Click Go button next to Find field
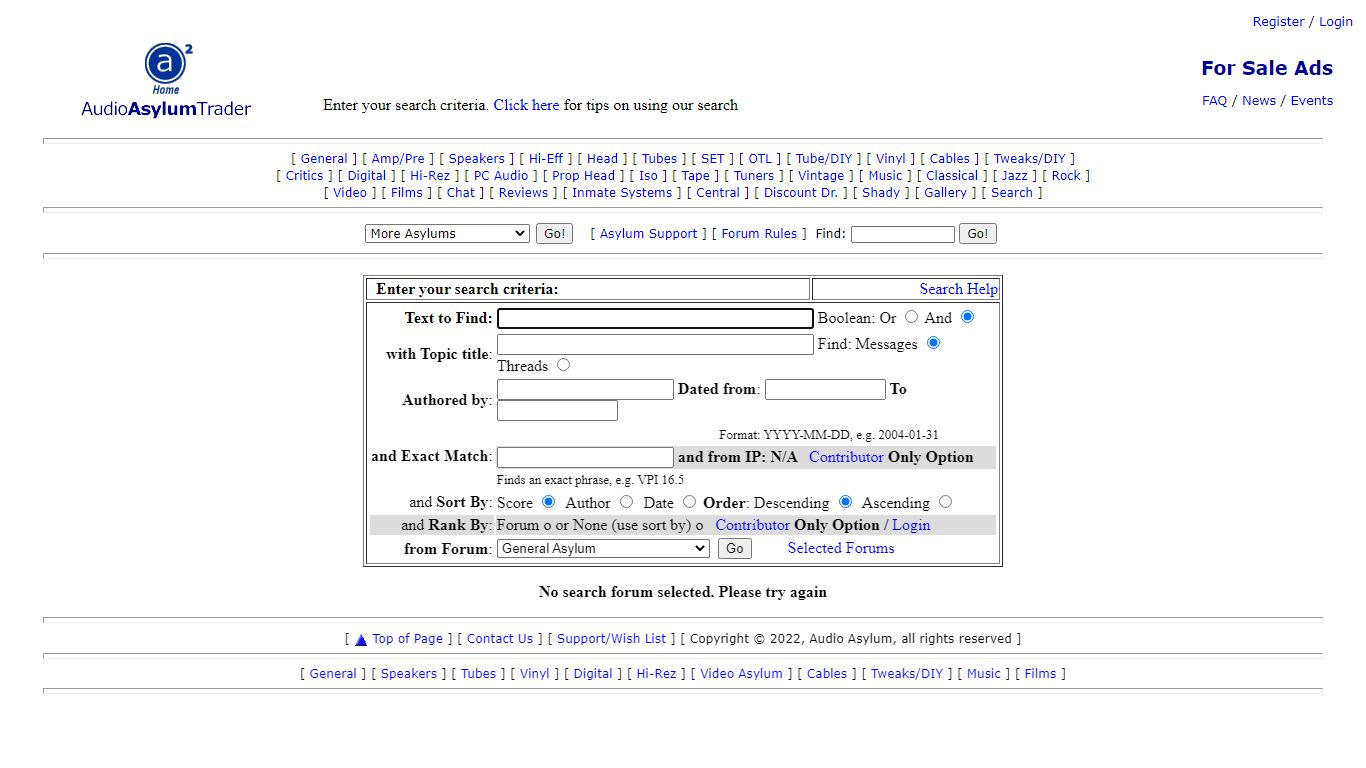Image resolution: width=1366 pixels, height=768 pixels. (978, 233)
